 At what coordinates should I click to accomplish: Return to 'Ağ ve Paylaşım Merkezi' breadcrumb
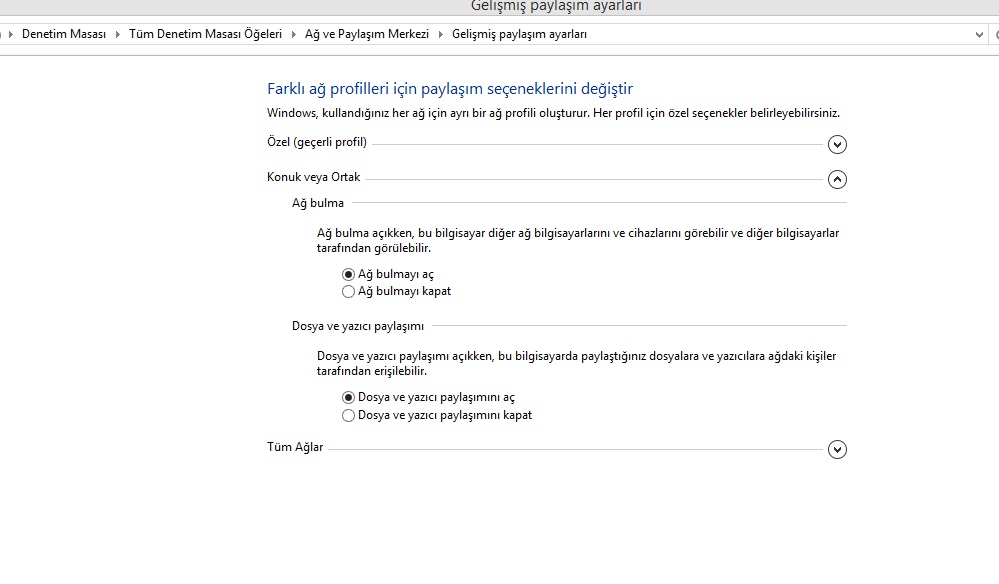coord(367,34)
